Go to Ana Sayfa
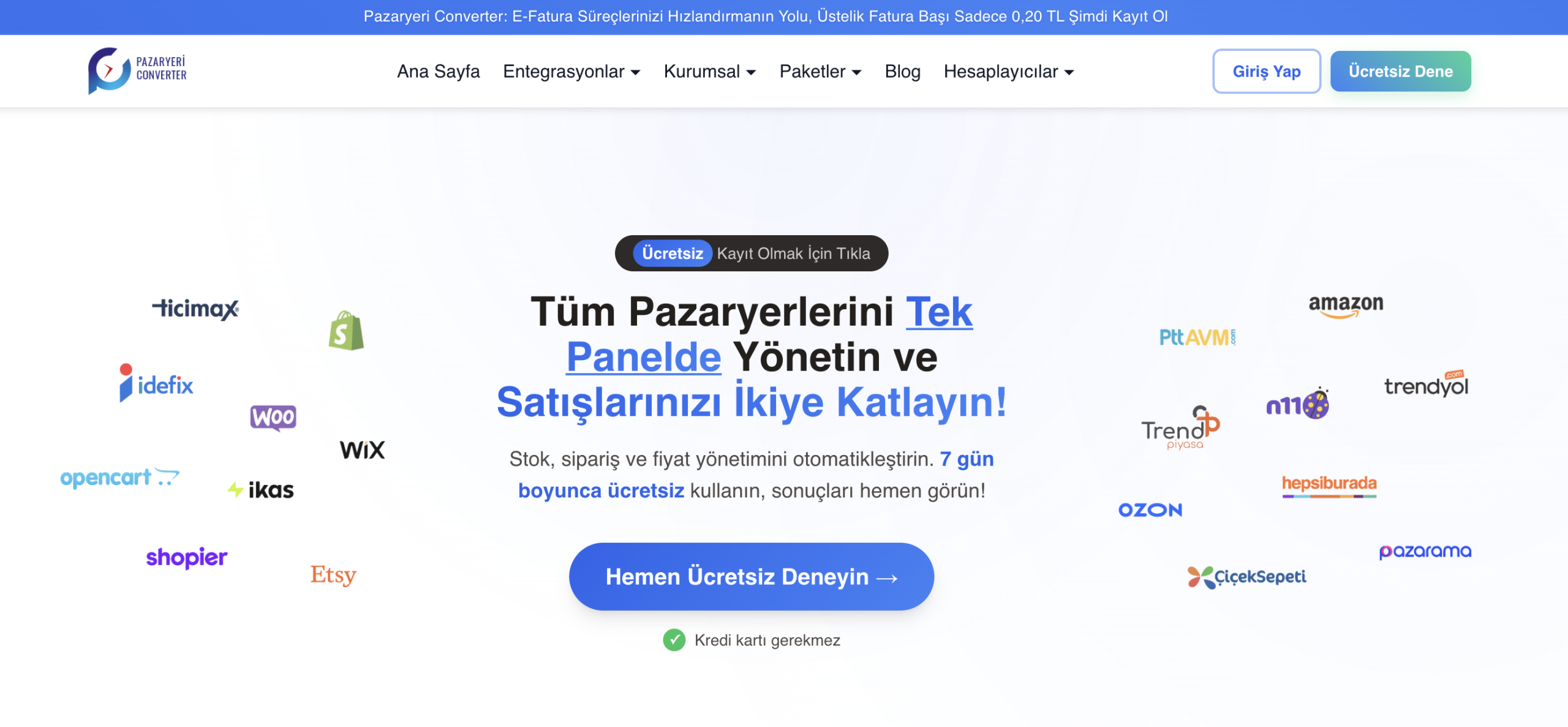 coord(439,72)
